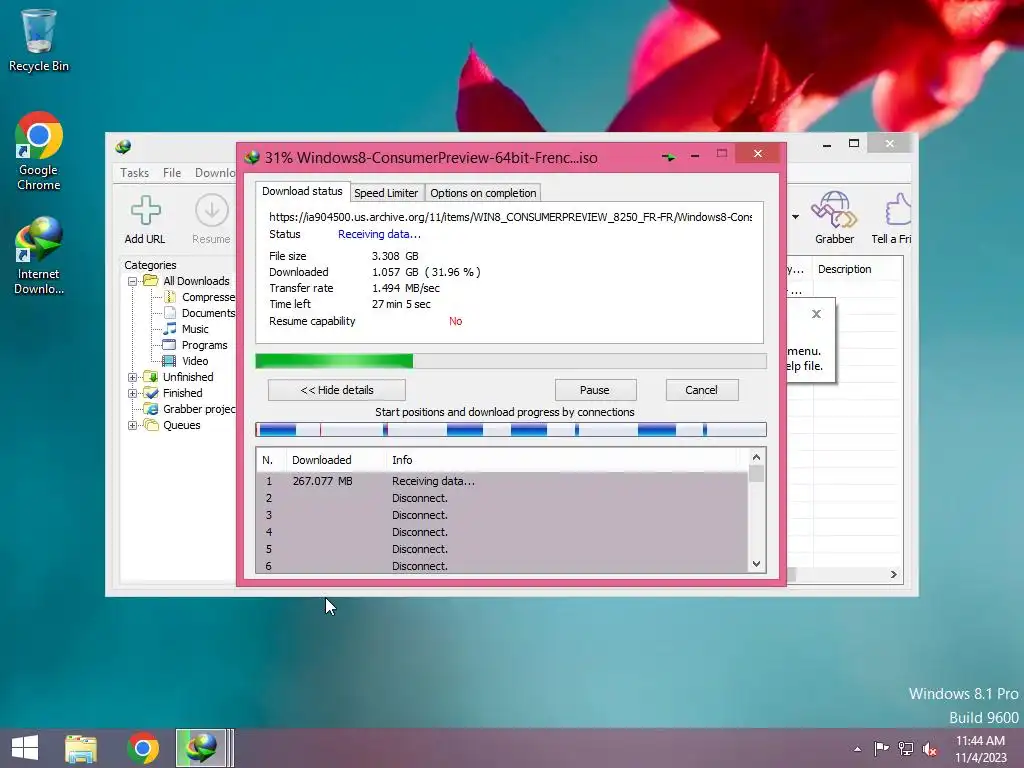Open the File menu
Image resolution: width=1024 pixels, height=768 pixels.
[172, 172]
